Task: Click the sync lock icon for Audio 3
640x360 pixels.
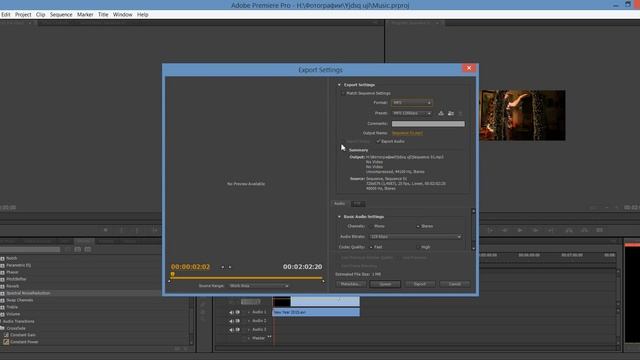Action: click(238, 329)
